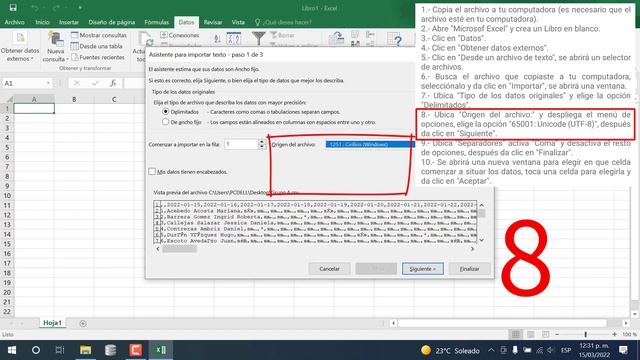
Task: Click the Cortana search circle in taskbar
Action: (x=36, y=350)
